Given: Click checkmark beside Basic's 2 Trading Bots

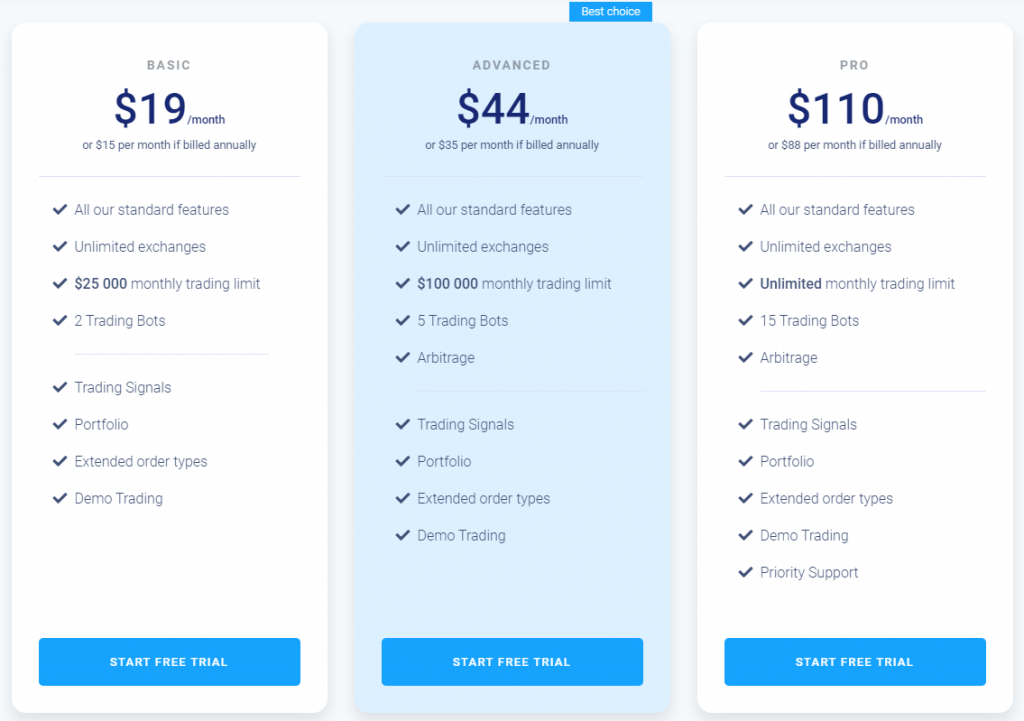Looking at the screenshot, I should coord(60,321).
